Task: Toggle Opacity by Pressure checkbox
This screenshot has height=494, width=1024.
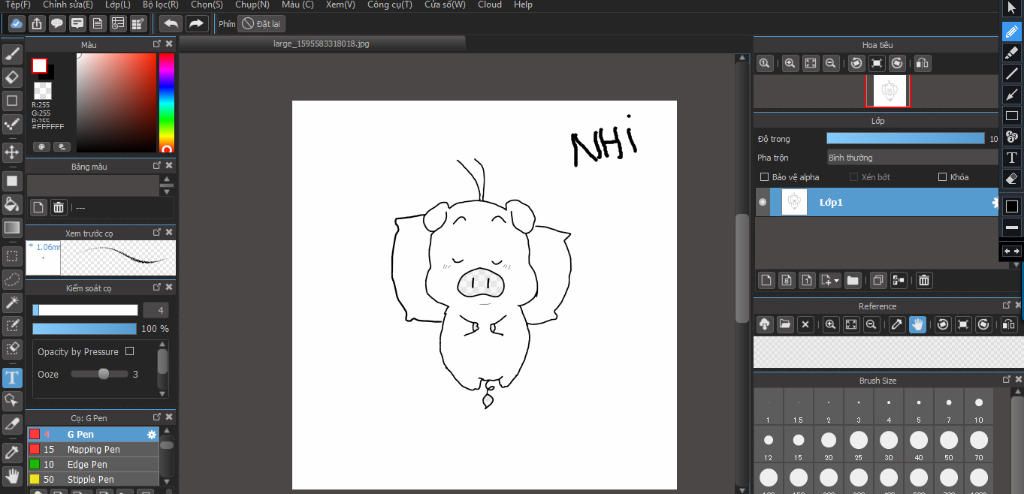Action: point(129,352)
